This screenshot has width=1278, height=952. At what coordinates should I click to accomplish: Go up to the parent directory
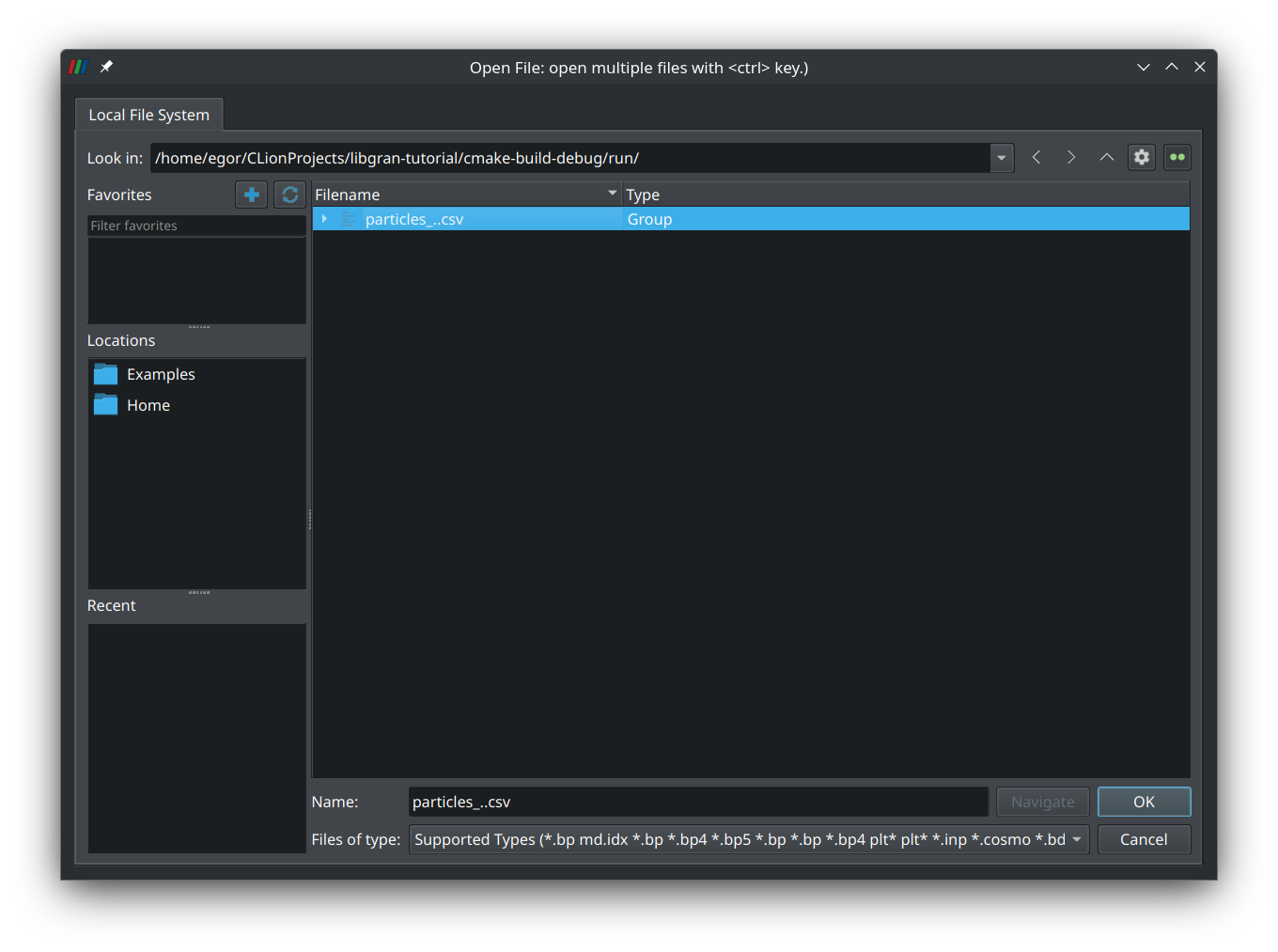tap(1106, 158)
